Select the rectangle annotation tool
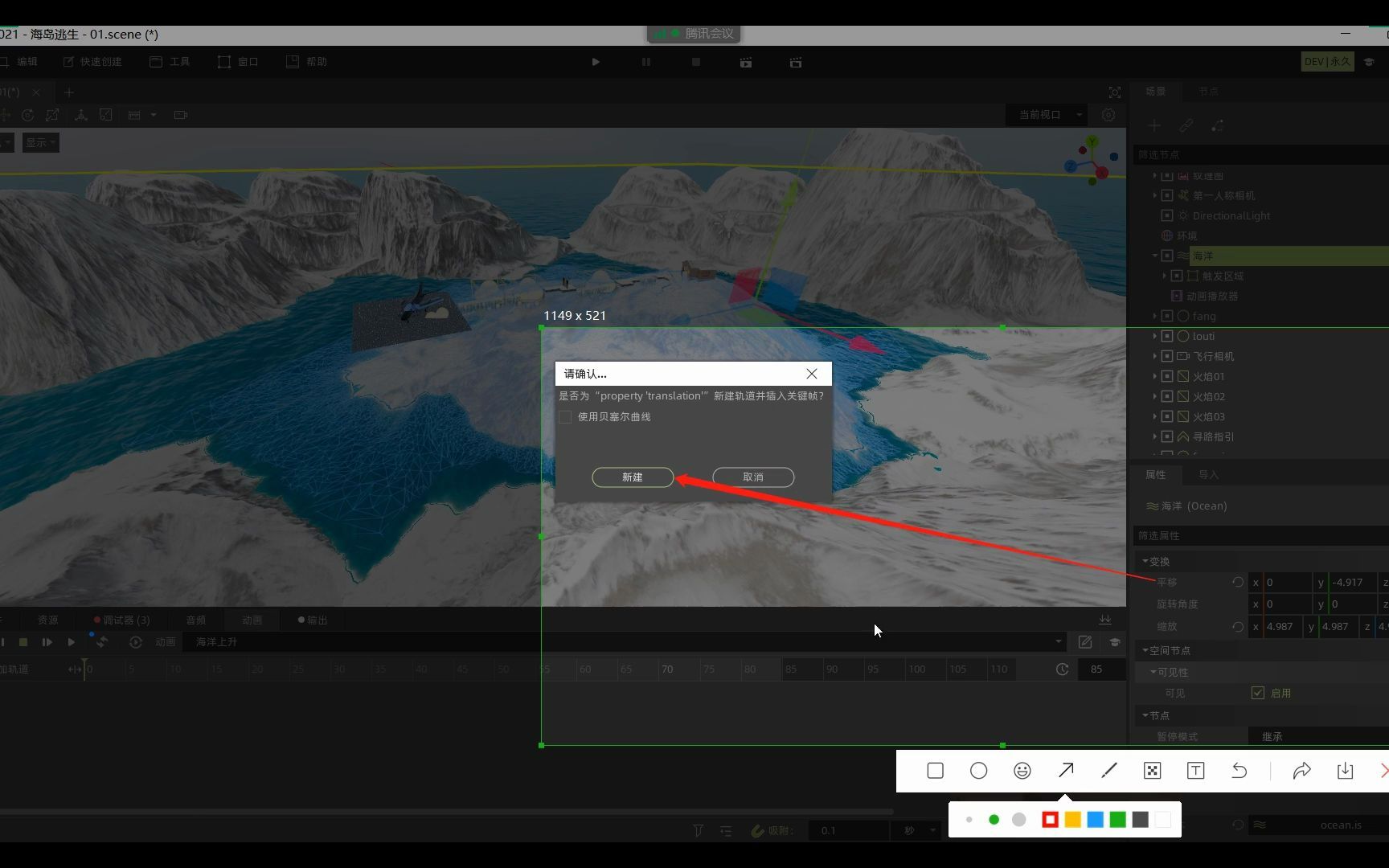The width and height of the screenshot is (1389, 868). (x=935, y=771)
